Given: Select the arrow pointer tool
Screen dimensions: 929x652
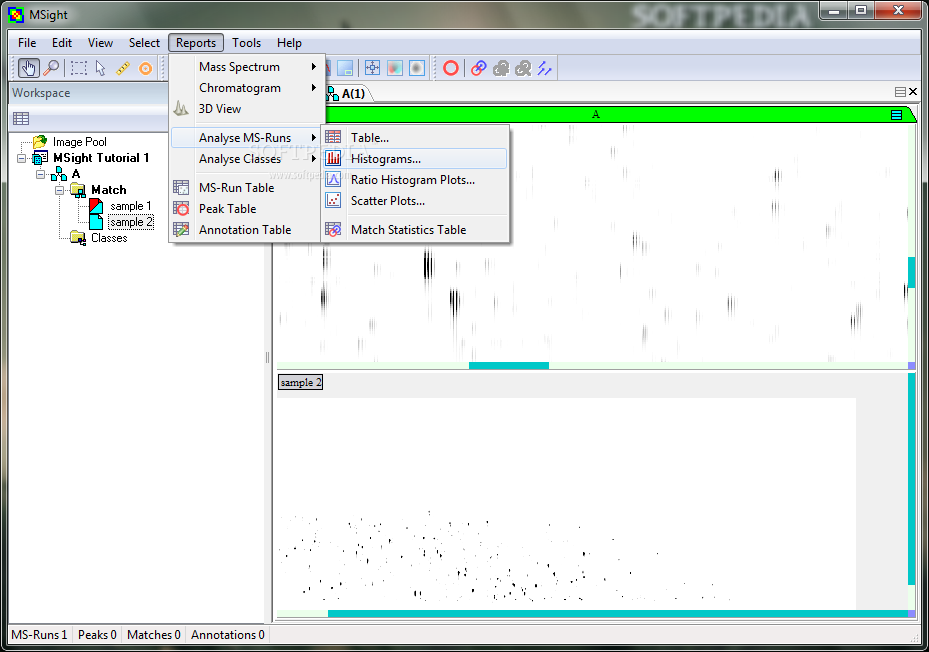Looking at the screenshot, I should click(101, 68).
